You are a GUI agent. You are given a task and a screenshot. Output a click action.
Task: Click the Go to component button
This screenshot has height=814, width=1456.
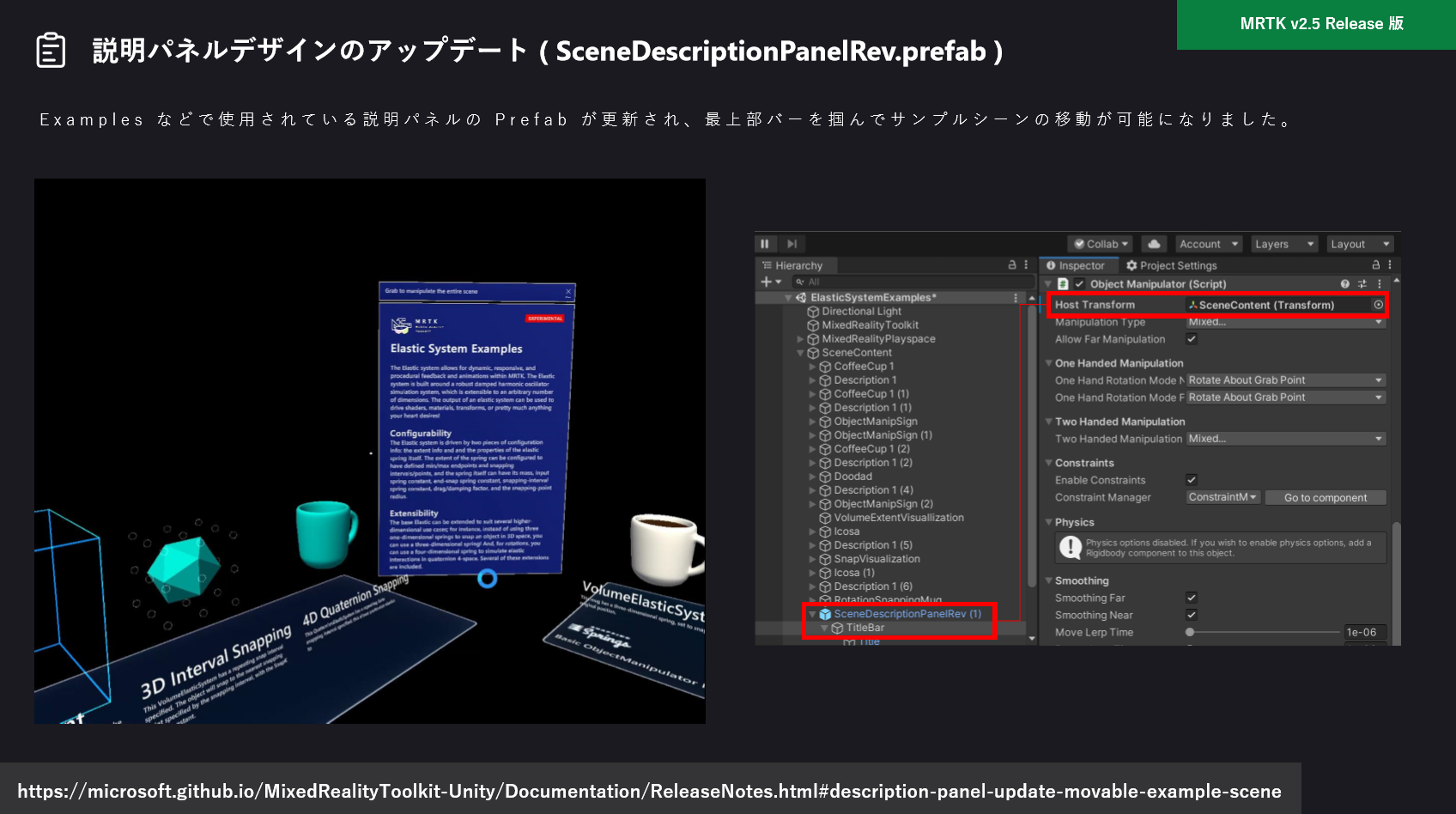(x=1326, y=497)
